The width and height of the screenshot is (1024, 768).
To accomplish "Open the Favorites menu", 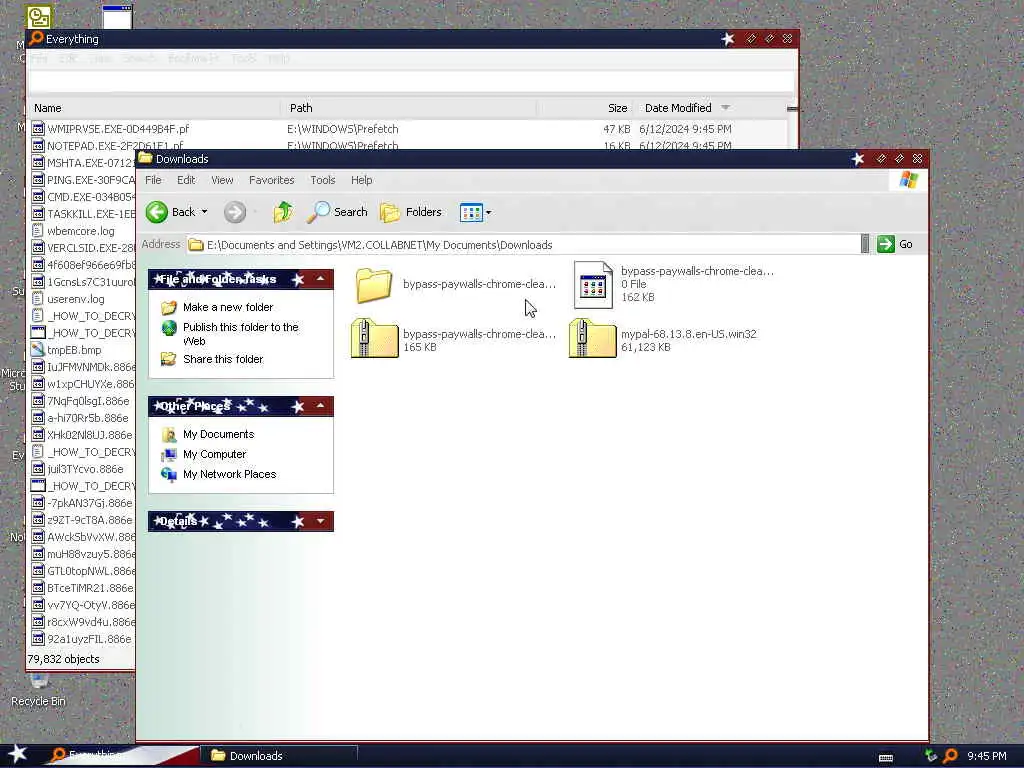I will pyautogui.click(x=272, y=180).
